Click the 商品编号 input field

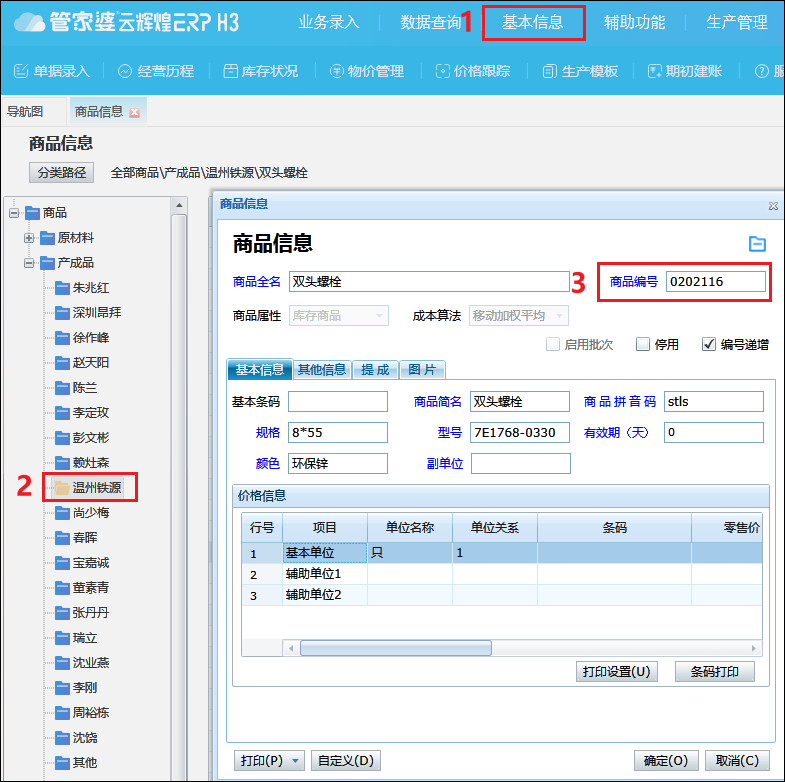[x=715, y=282]
